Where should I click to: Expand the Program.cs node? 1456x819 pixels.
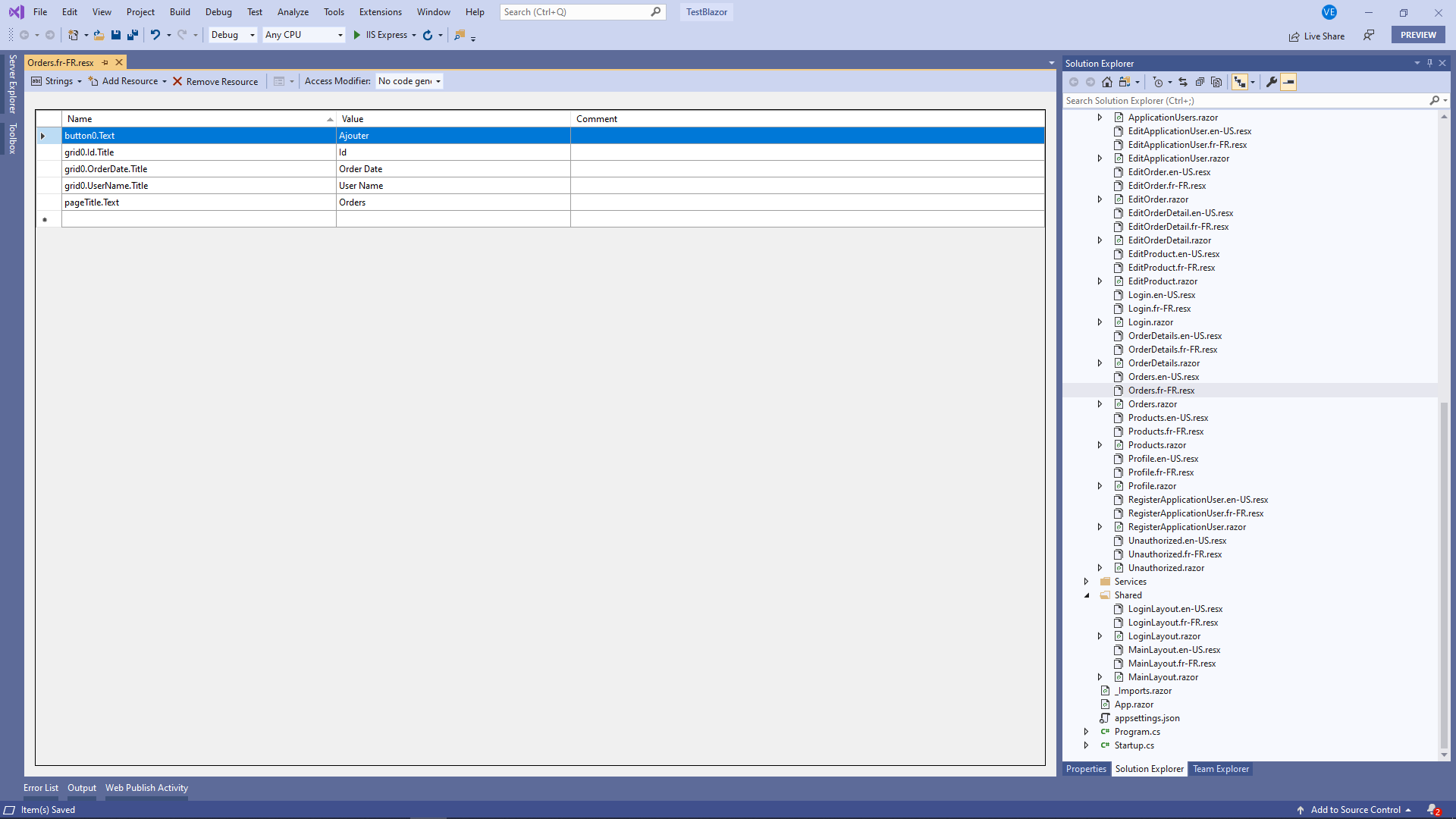[x=1086, y=732]
